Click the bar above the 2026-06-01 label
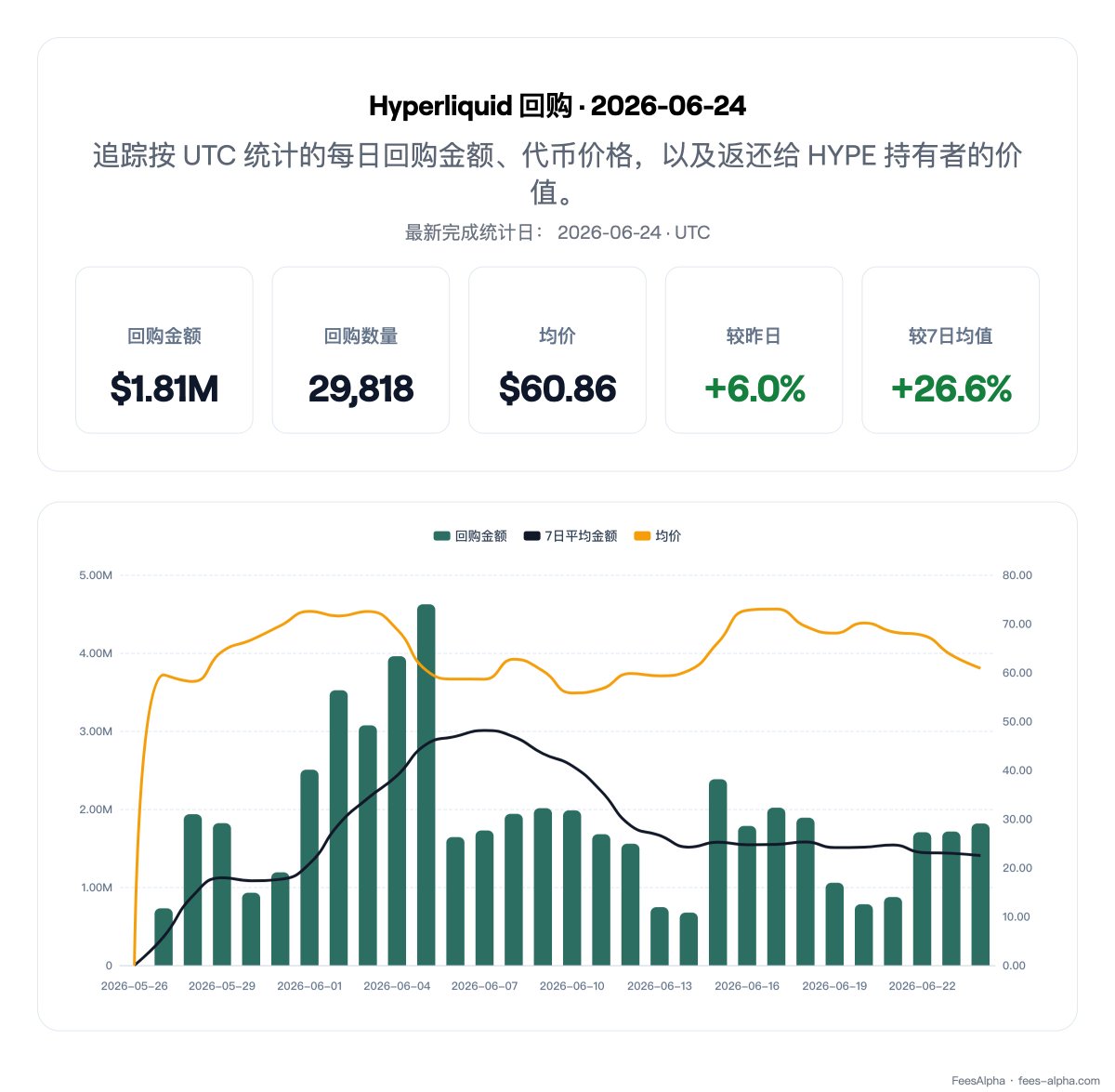1115x1092 pixels. point(309,867)
